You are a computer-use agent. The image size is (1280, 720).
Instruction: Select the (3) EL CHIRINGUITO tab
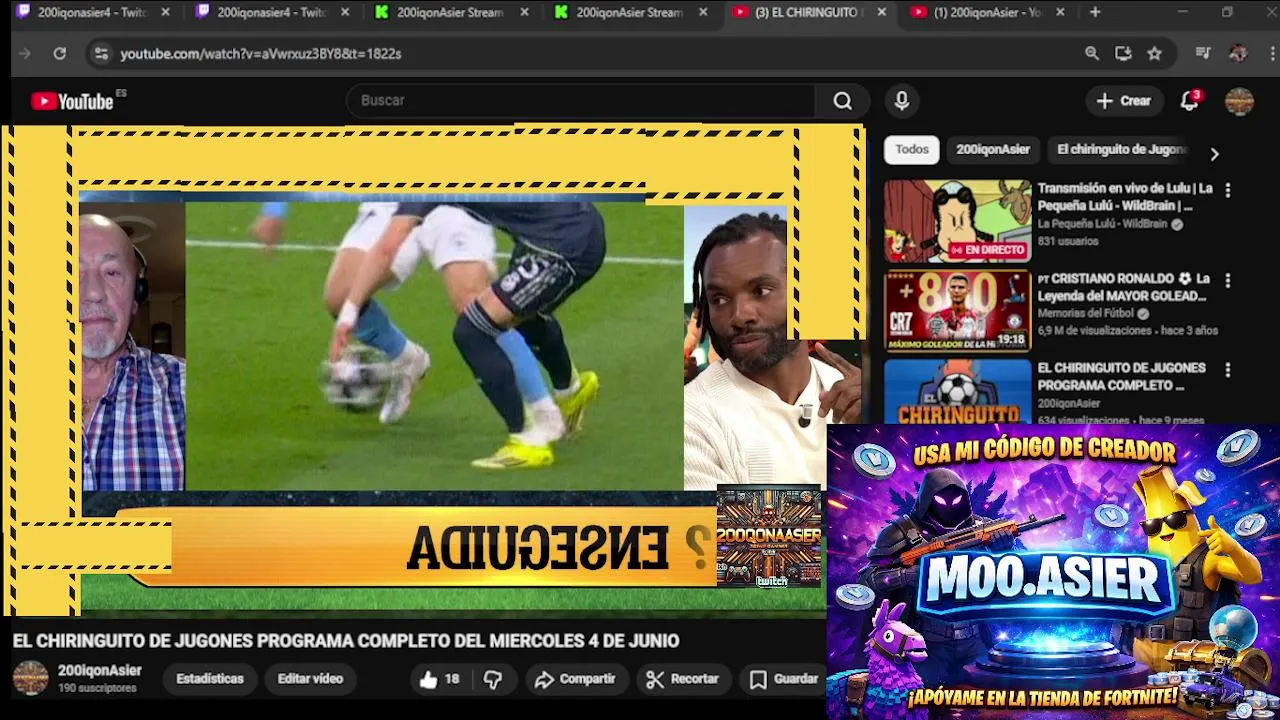click(x=806, y=13)
